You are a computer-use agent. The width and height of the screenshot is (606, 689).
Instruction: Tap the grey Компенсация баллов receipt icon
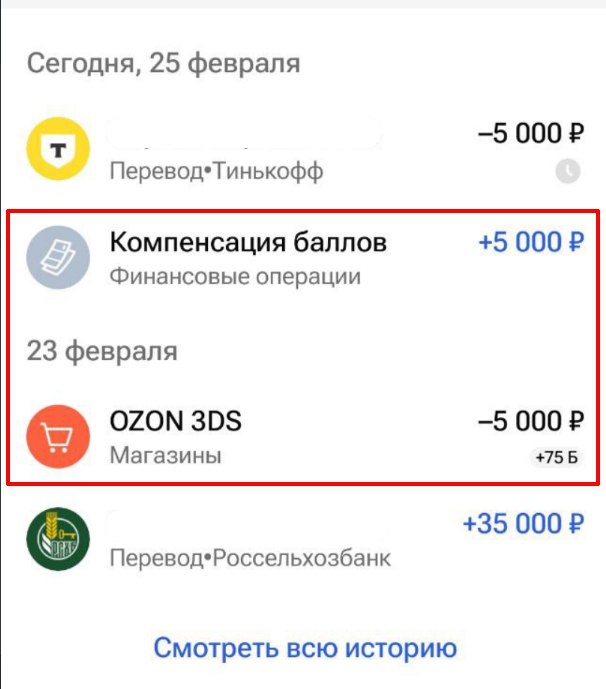coord(58,257)
